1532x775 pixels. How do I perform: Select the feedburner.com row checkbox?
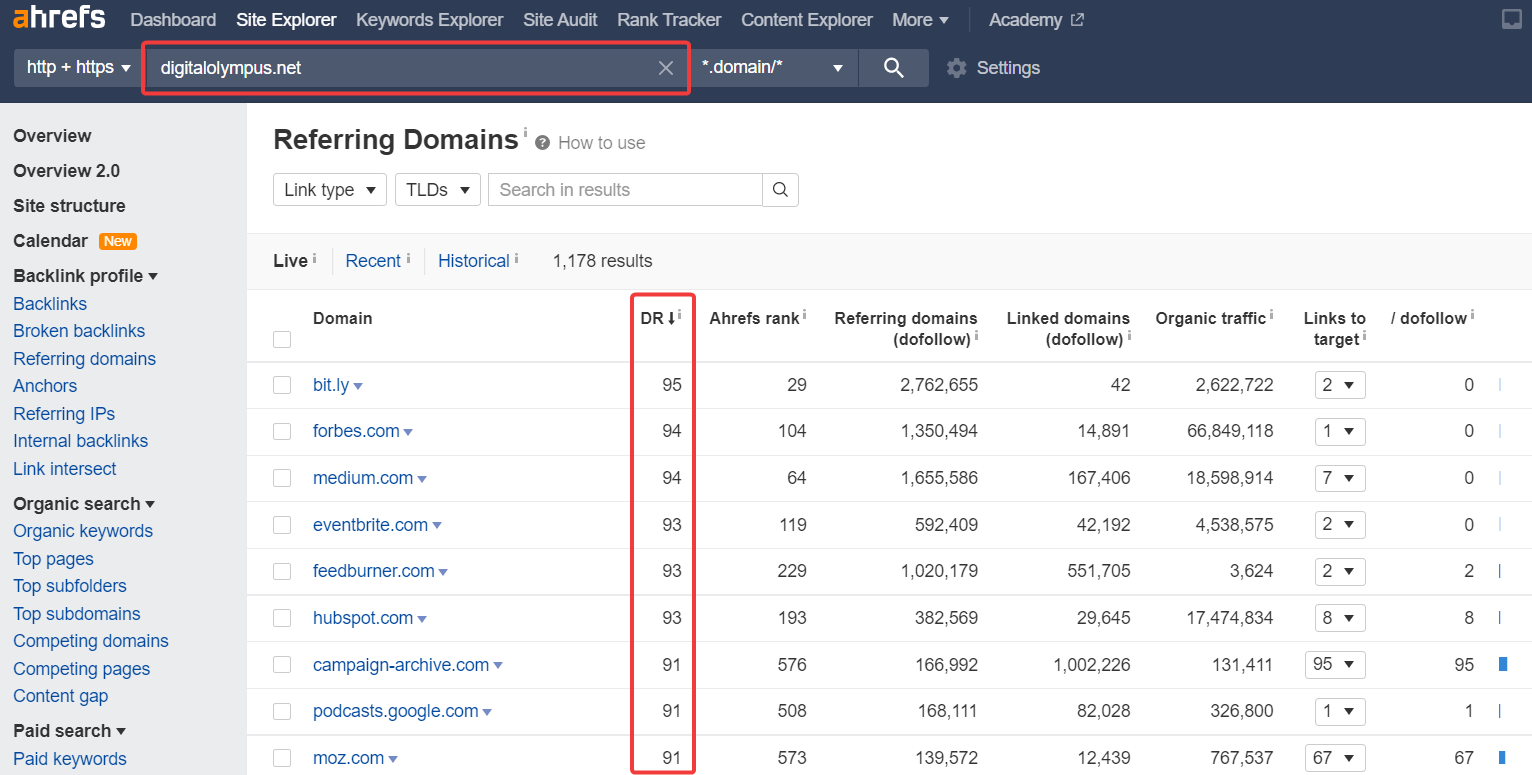[282, 571]
